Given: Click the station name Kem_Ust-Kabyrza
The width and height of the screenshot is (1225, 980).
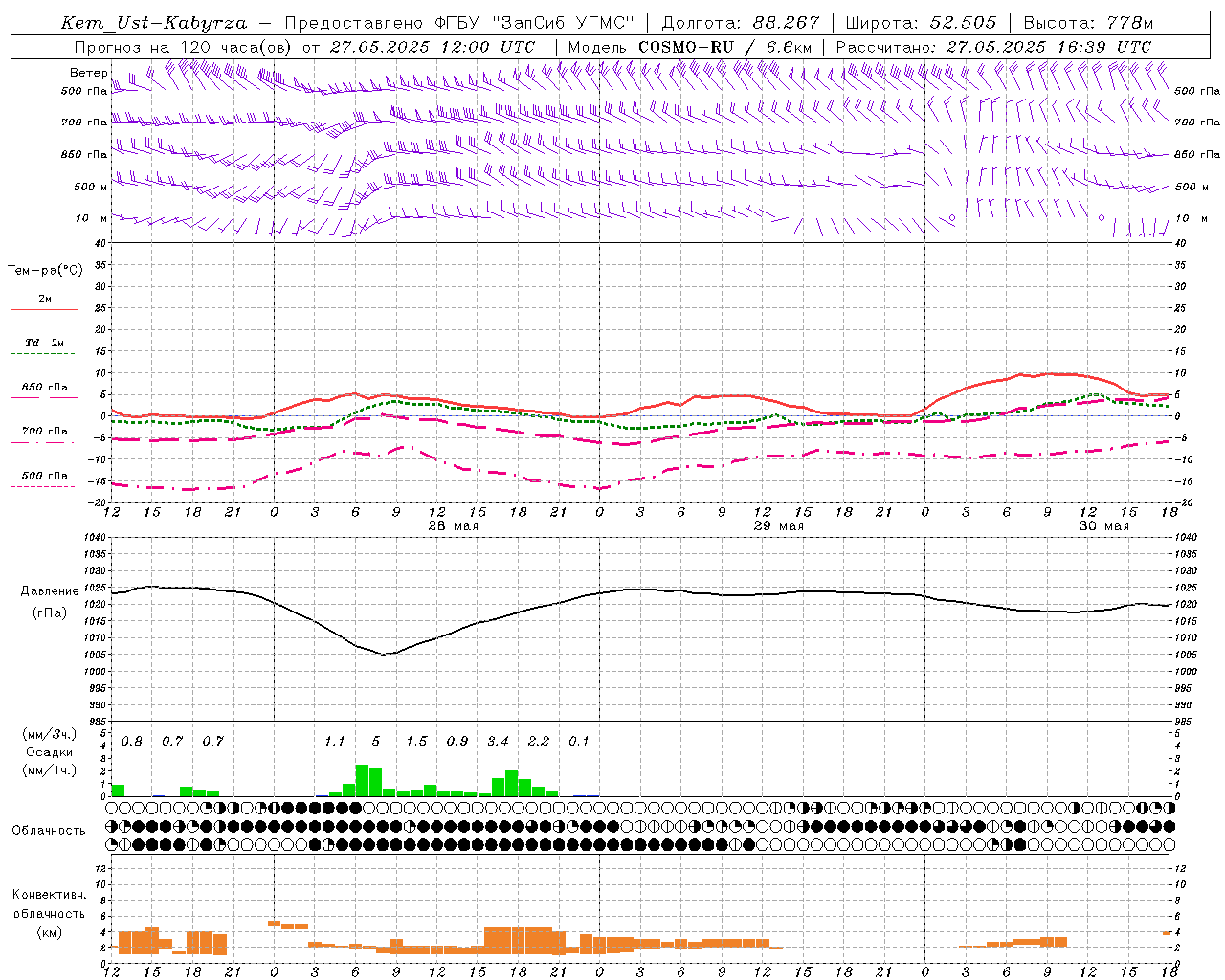Looking at the screenshot, I should click(153, 23).
